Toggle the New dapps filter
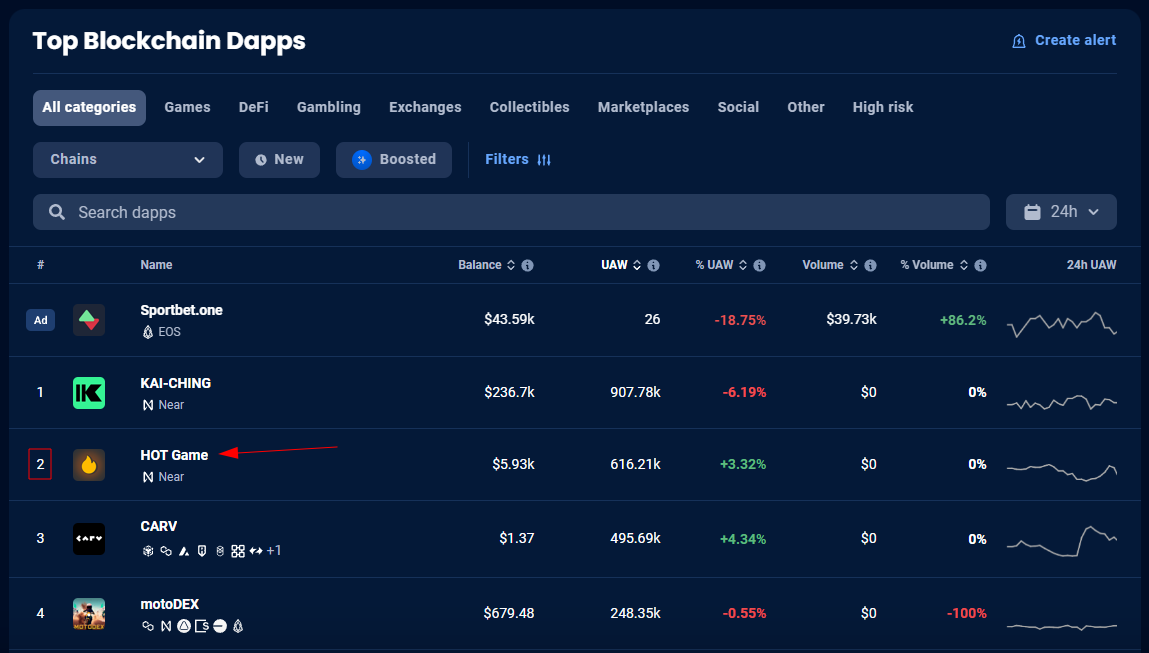The width and height of the screenshot is (1149, 653). 279,160
